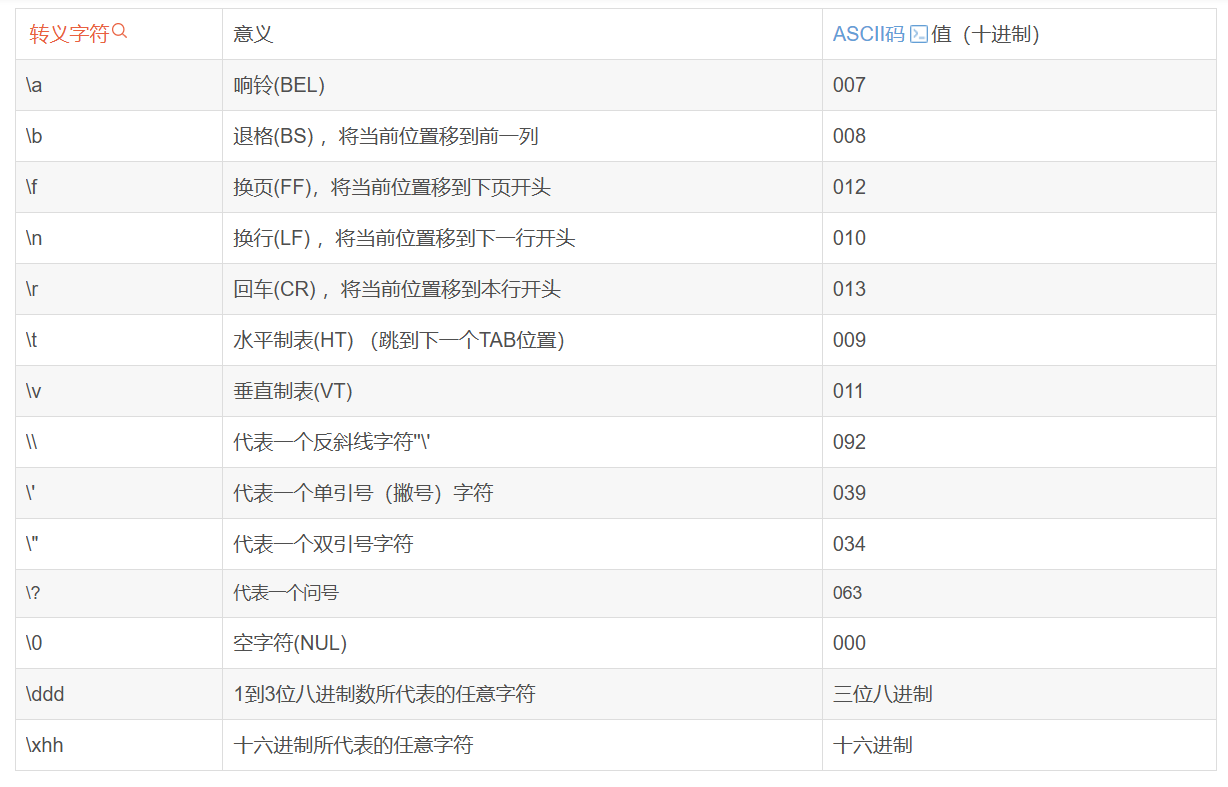Select the \? escape cell

[x=119, y=593]
